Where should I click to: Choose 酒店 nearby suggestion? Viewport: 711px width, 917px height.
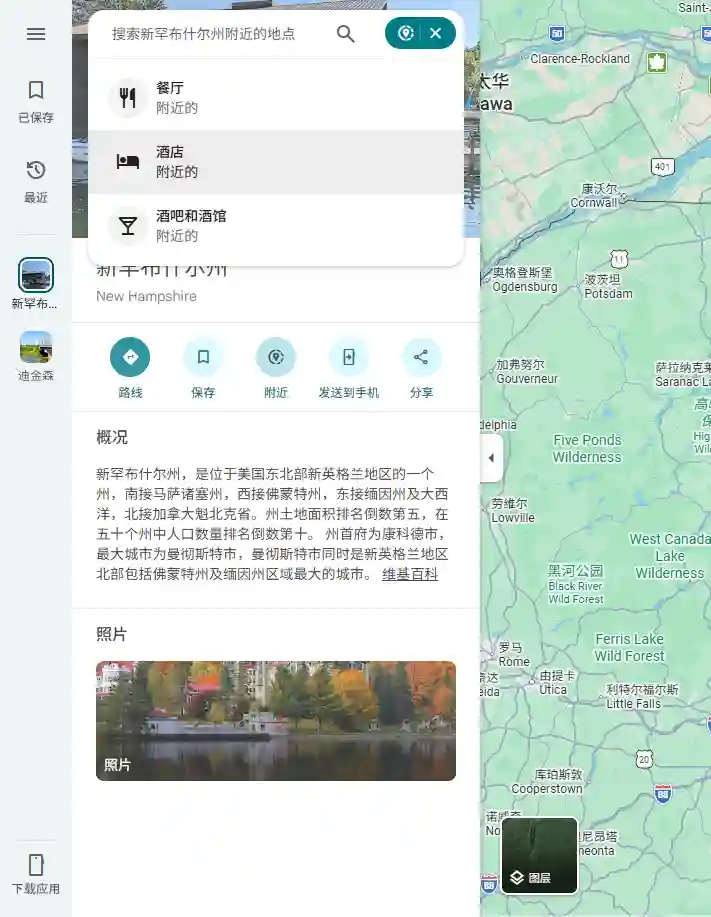click(275, 161)
